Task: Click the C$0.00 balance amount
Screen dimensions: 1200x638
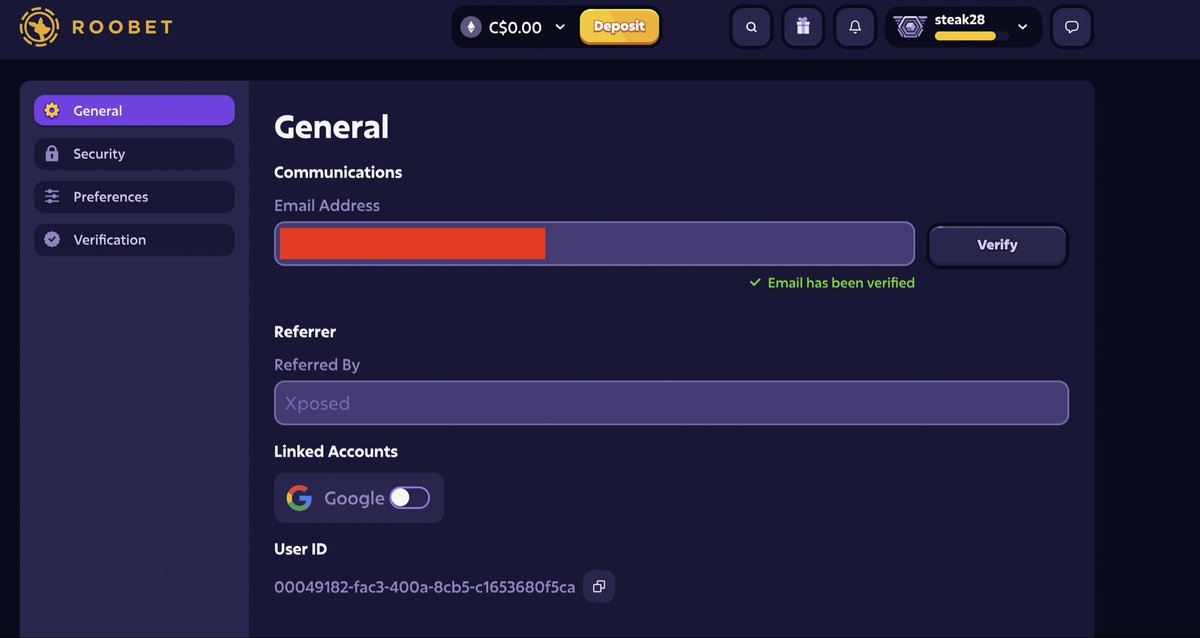Action: [515, 28]
